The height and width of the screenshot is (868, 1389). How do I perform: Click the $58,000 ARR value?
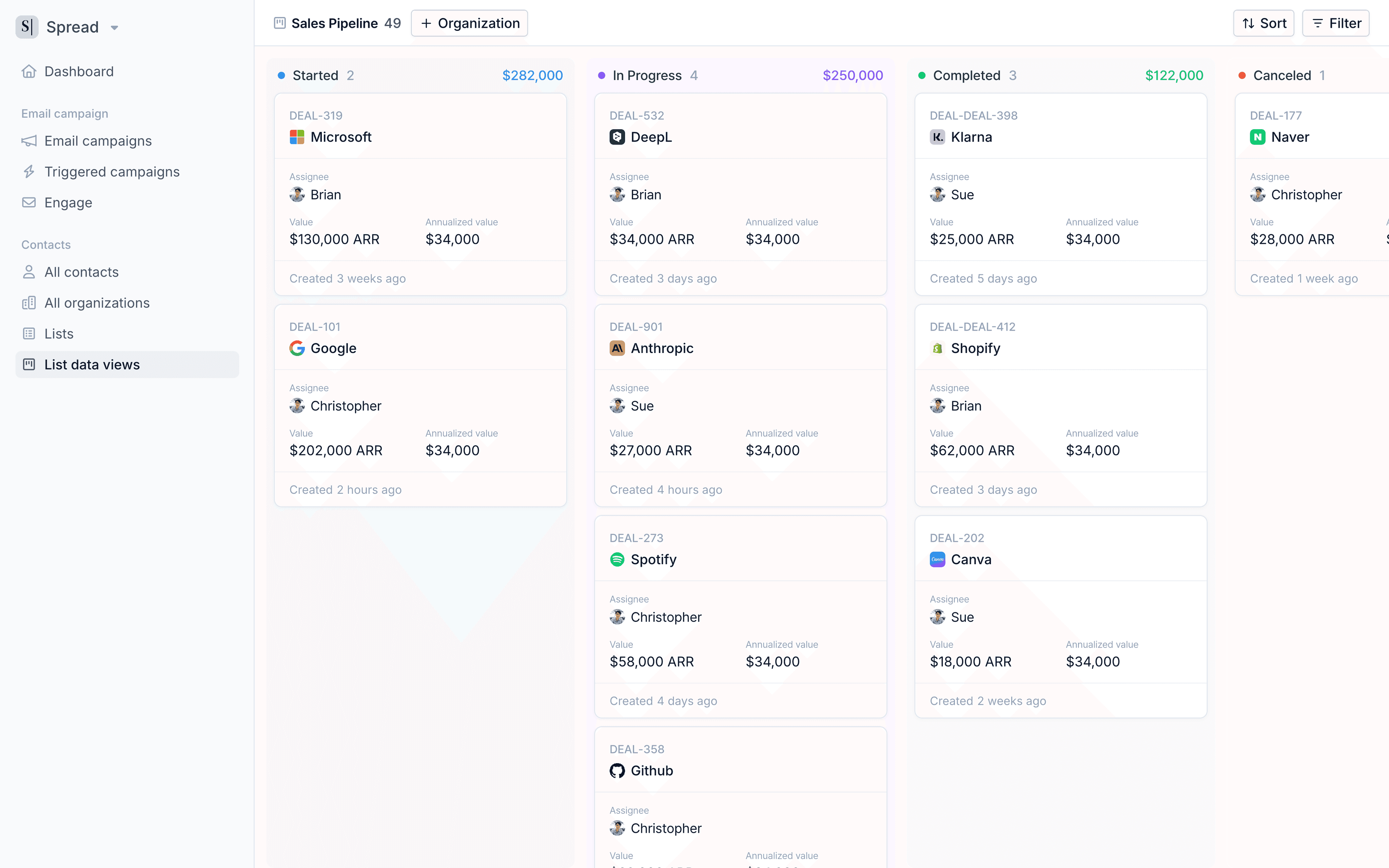[x=651, y=662]
